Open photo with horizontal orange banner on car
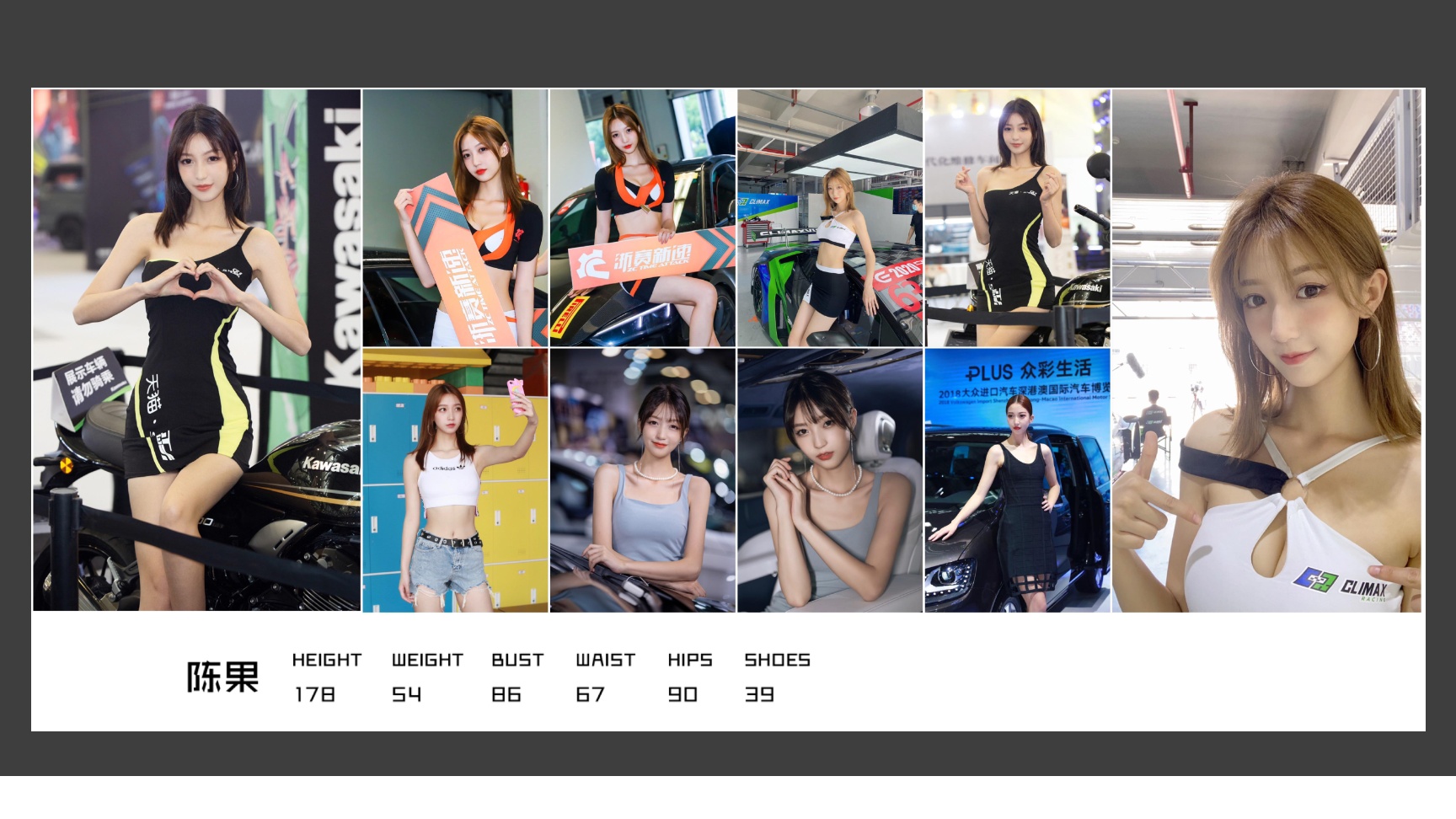1456x819 pixels. tap(642, 218)
